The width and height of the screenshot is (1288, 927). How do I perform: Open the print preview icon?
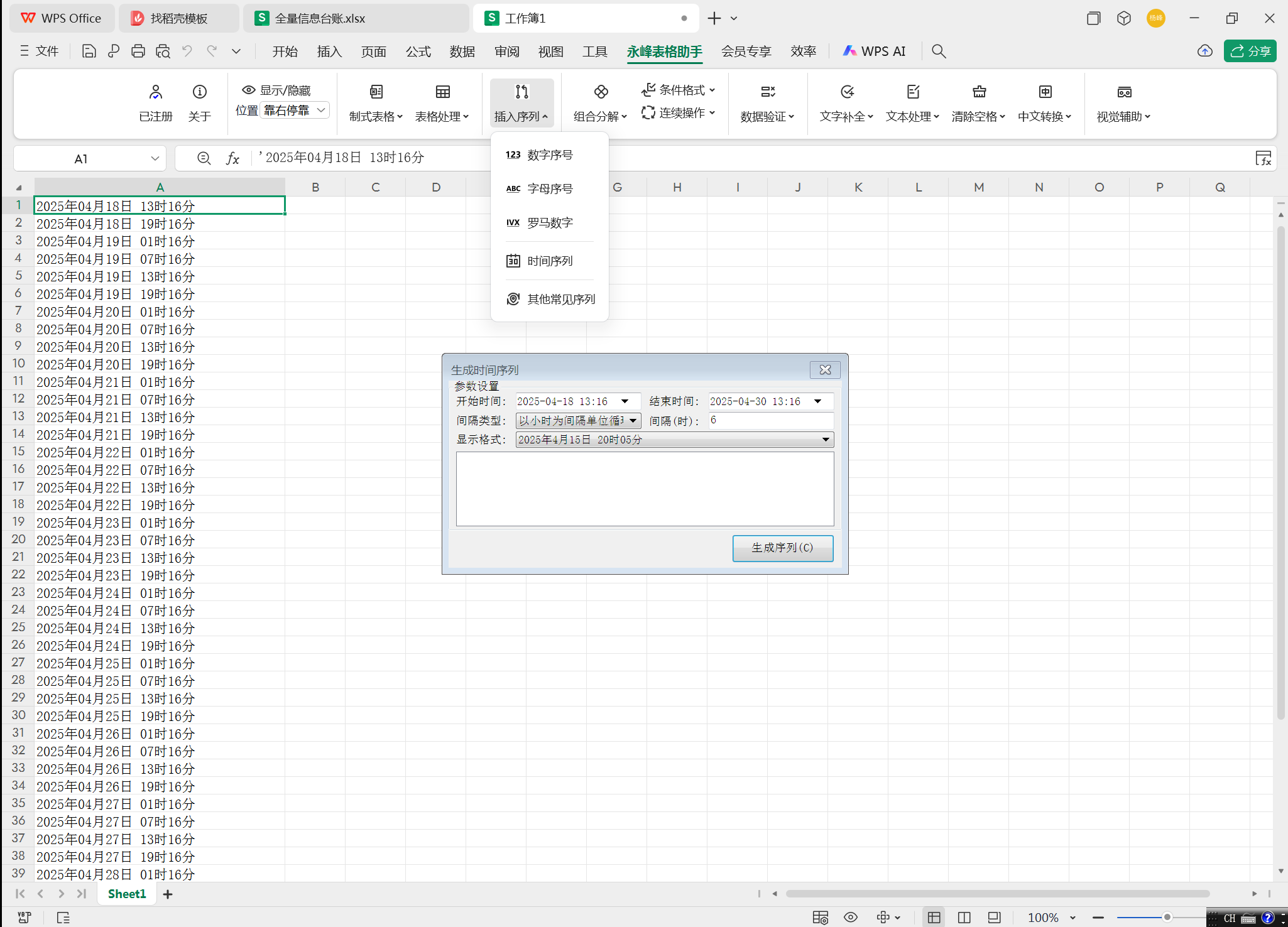pyautogui.click(x=163, y=51)
